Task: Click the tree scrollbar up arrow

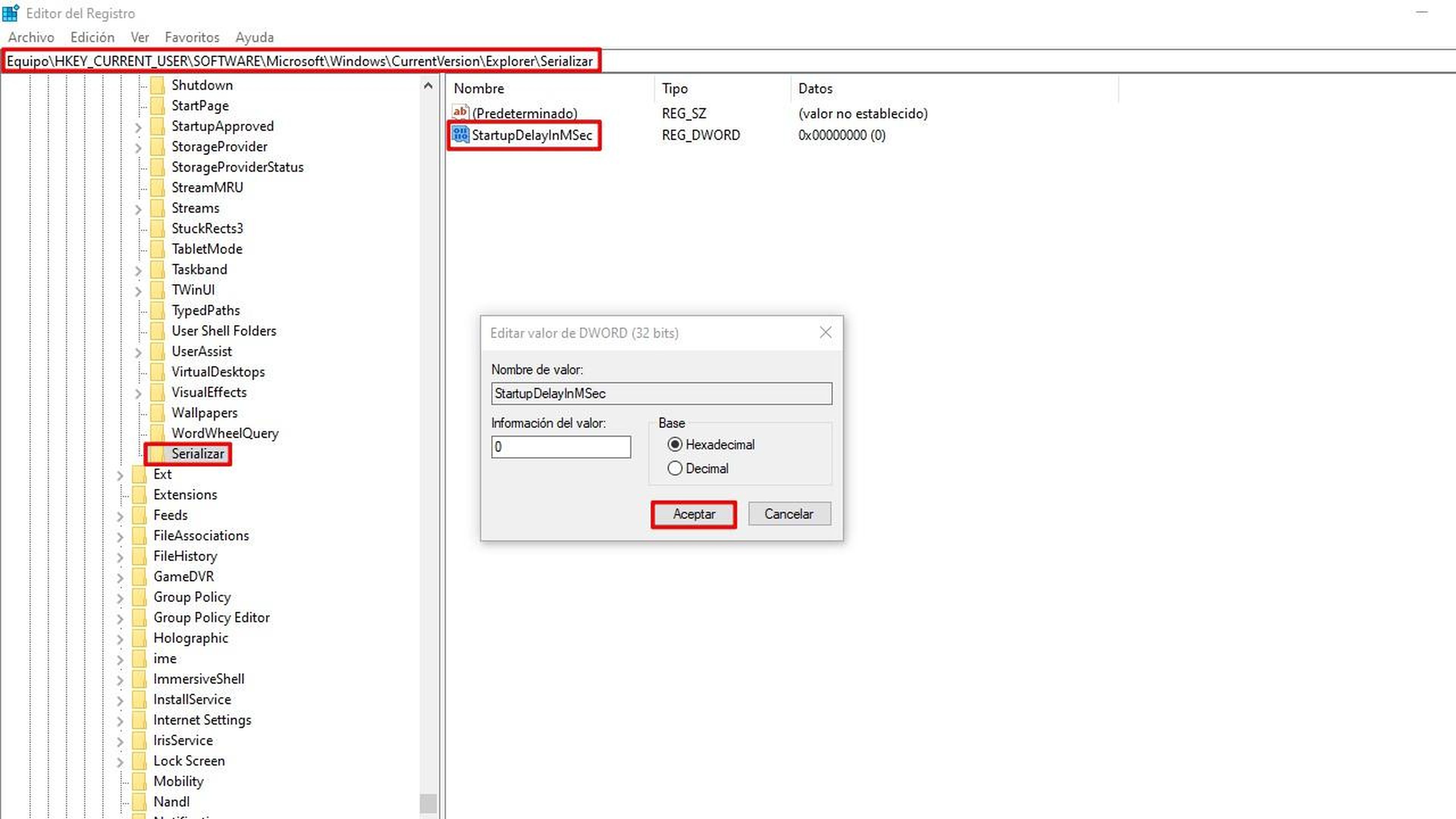Action: (x=428, y=85)
